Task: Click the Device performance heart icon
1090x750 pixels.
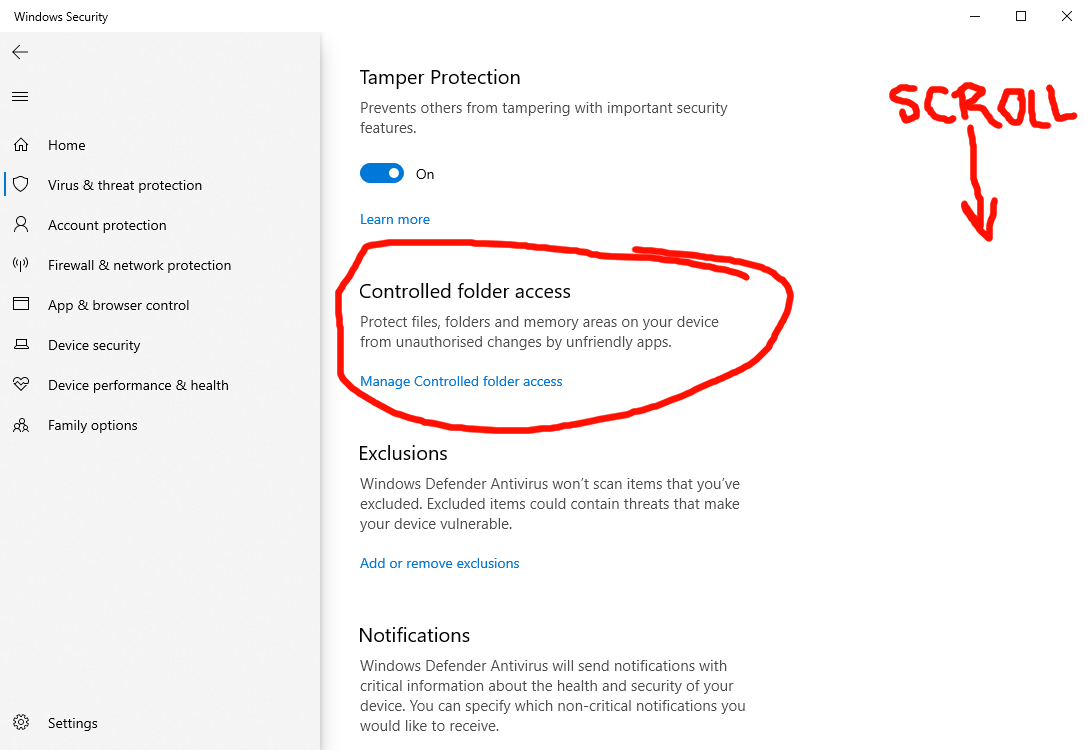Action: (21, 384)
